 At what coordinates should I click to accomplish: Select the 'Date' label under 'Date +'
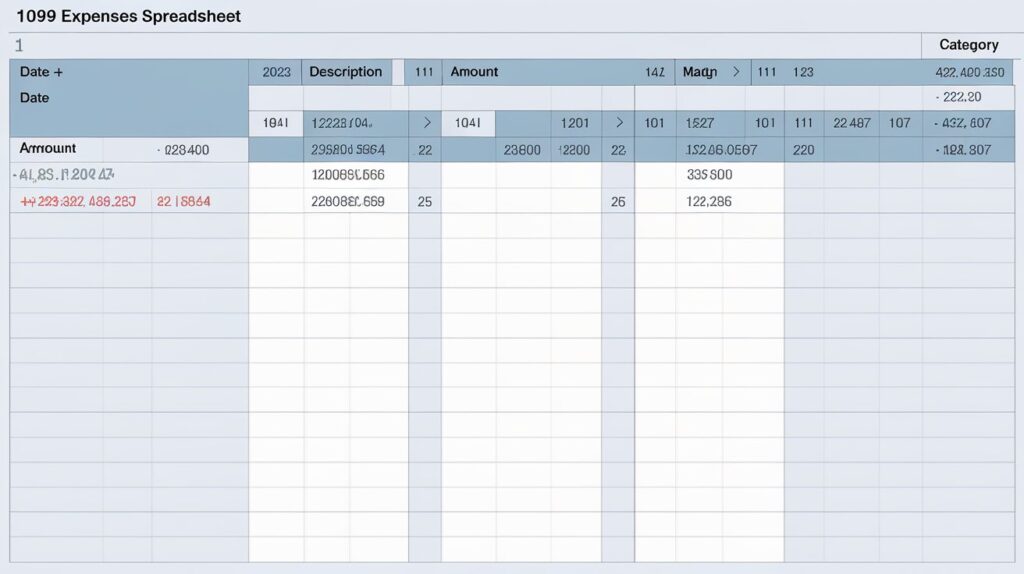[35, 98]
